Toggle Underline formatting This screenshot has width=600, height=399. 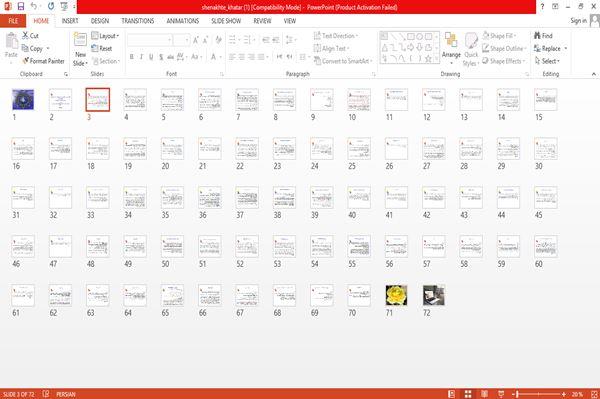click(x=151, y=57)
